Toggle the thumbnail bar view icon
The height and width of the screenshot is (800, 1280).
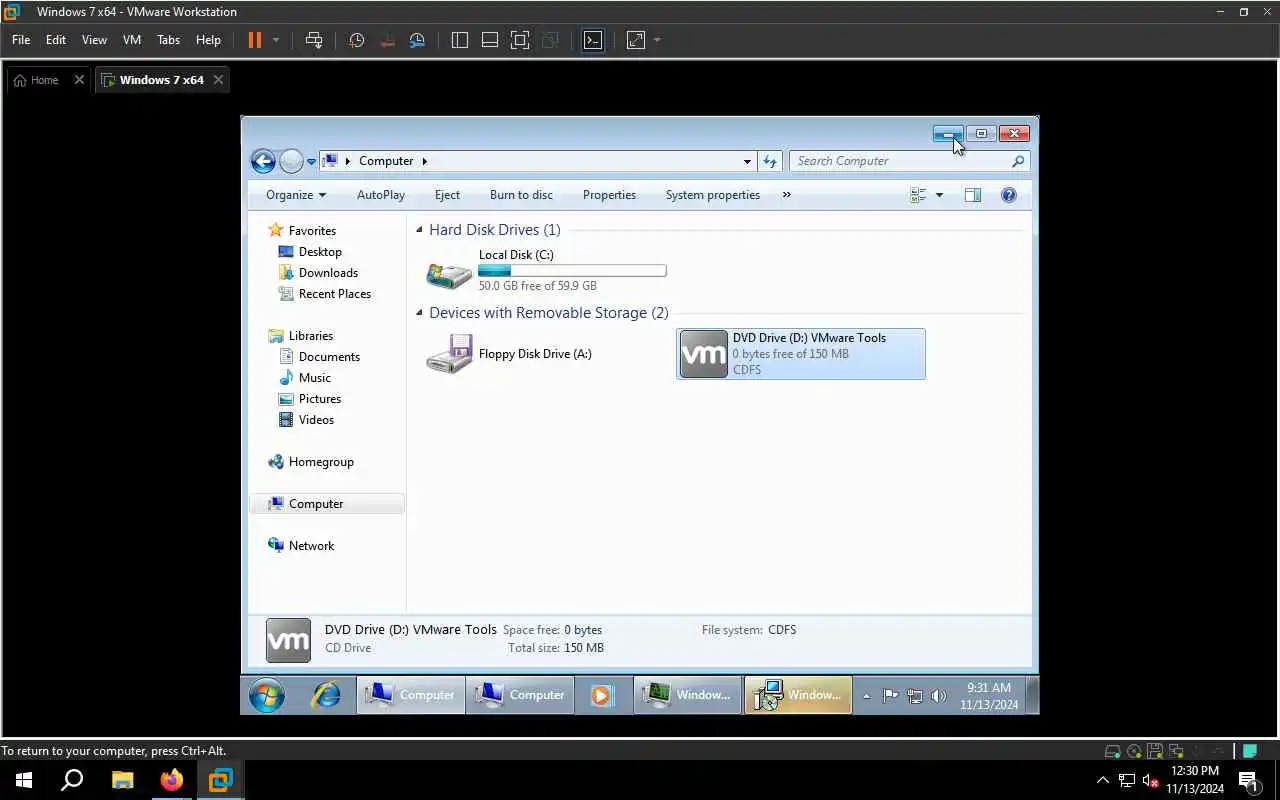point(490,40)
